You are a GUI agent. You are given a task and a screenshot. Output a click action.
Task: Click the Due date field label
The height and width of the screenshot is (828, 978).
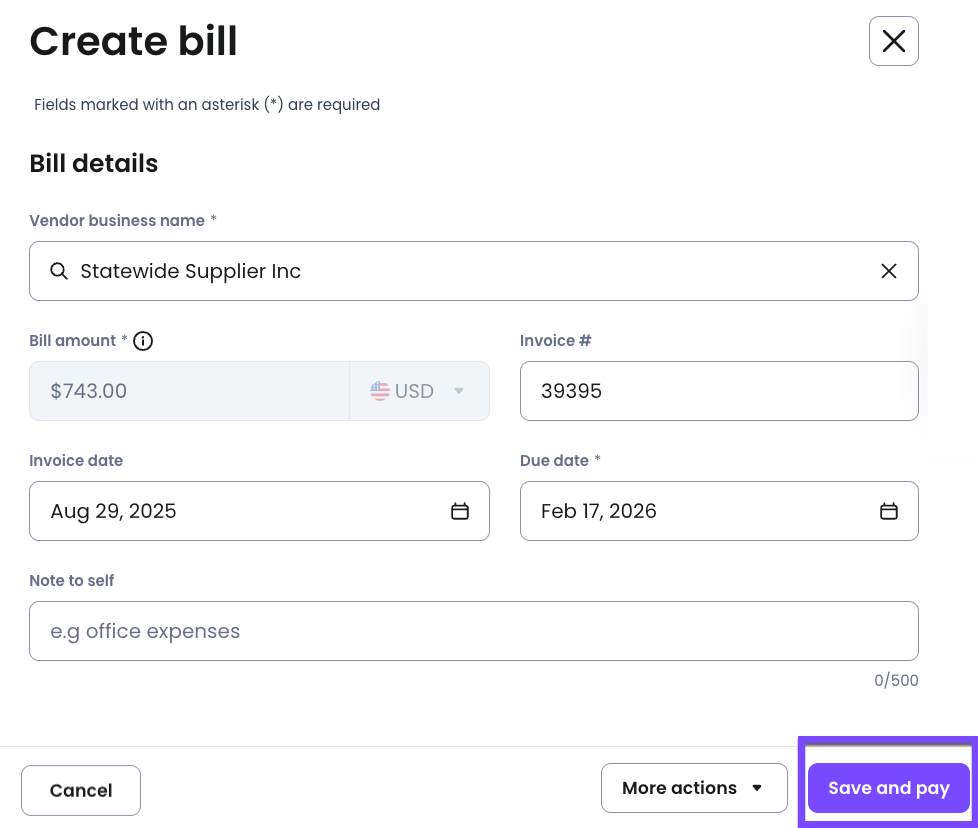[554, 461]
